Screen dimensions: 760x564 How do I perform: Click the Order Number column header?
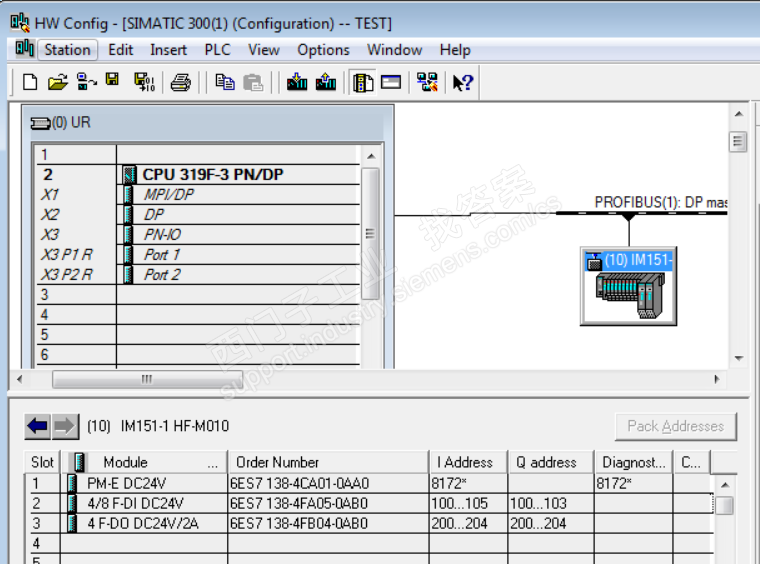[x=328, y=462]
